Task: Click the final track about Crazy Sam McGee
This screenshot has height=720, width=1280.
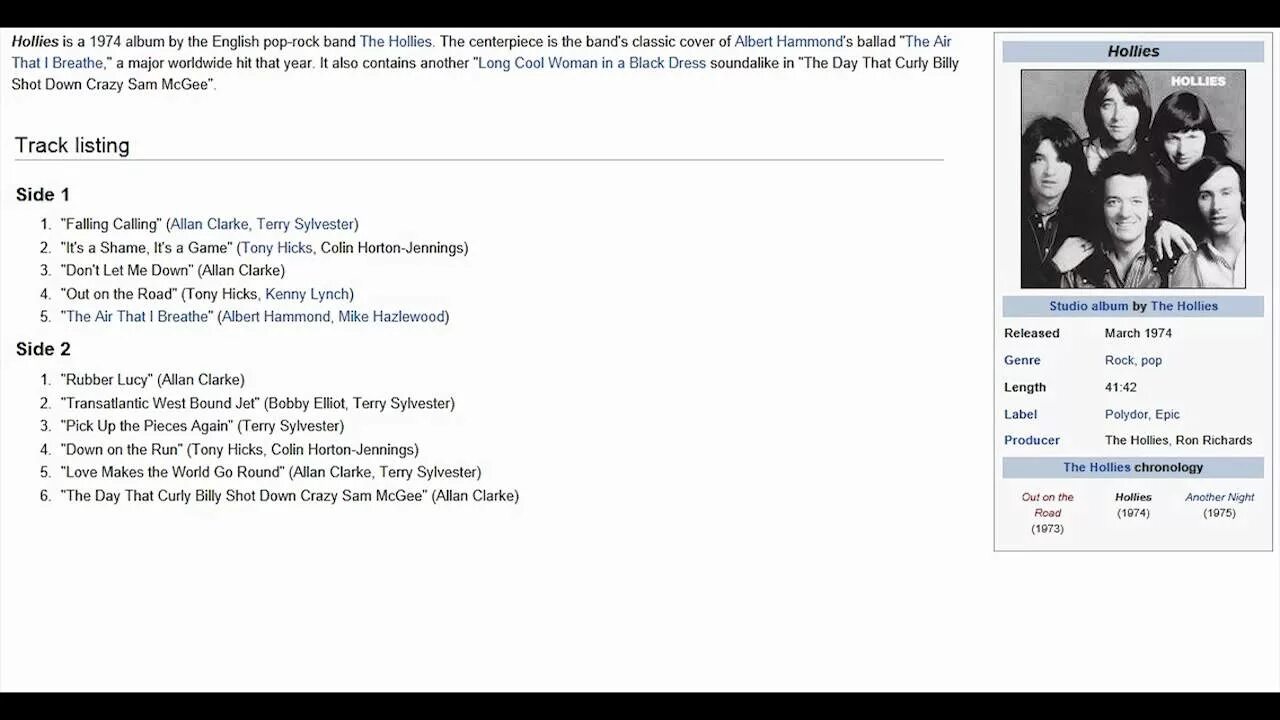Action: coord(244,496)
